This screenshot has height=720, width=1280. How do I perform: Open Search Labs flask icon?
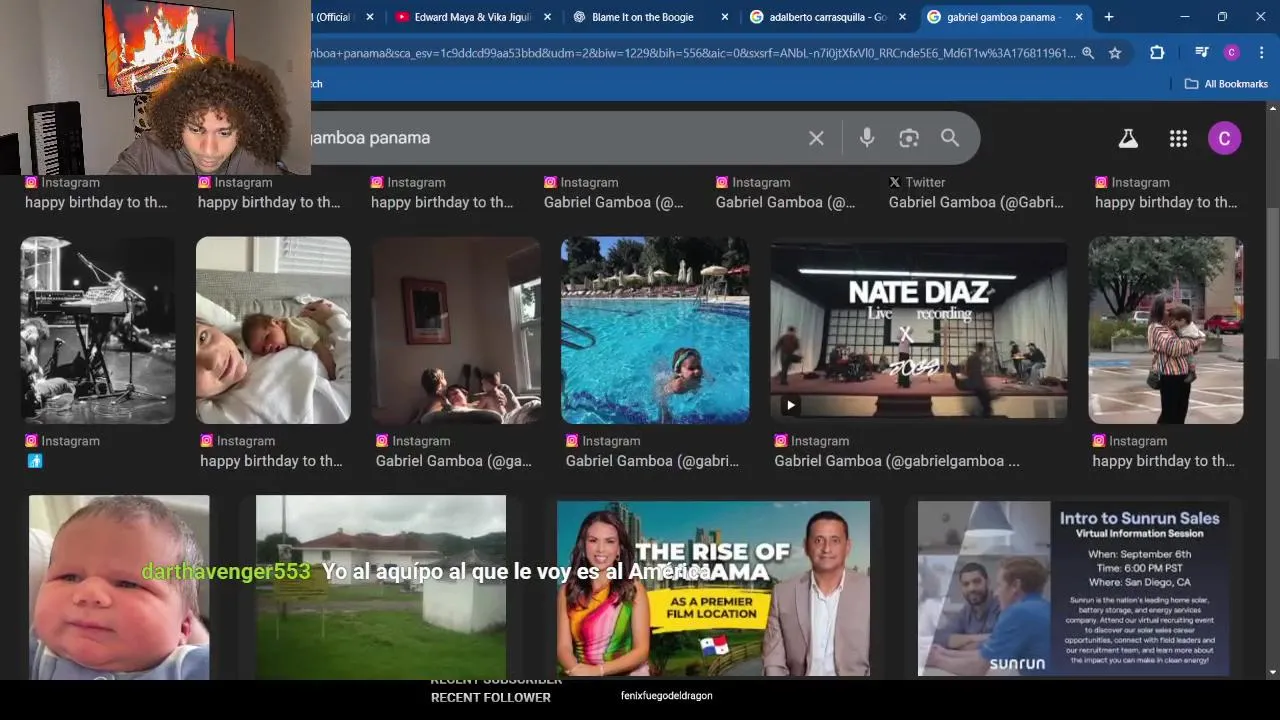(1128, 139)
